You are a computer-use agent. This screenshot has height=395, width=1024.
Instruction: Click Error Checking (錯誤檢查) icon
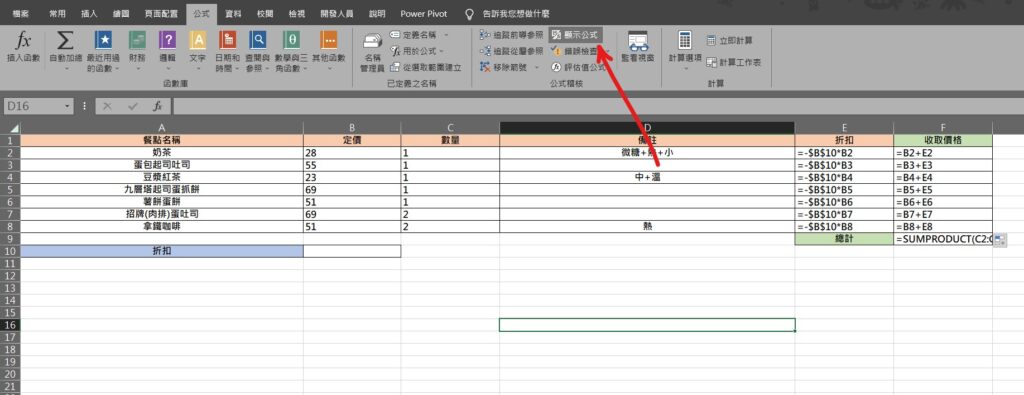[556, 50]
